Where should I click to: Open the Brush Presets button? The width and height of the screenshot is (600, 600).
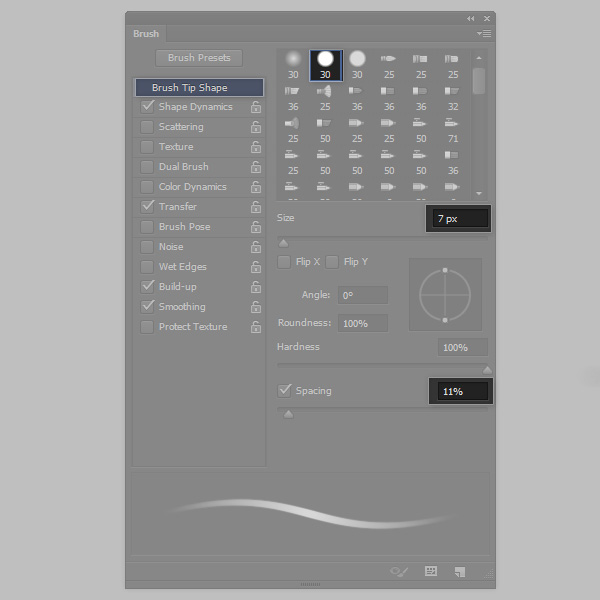pos(199,58)
